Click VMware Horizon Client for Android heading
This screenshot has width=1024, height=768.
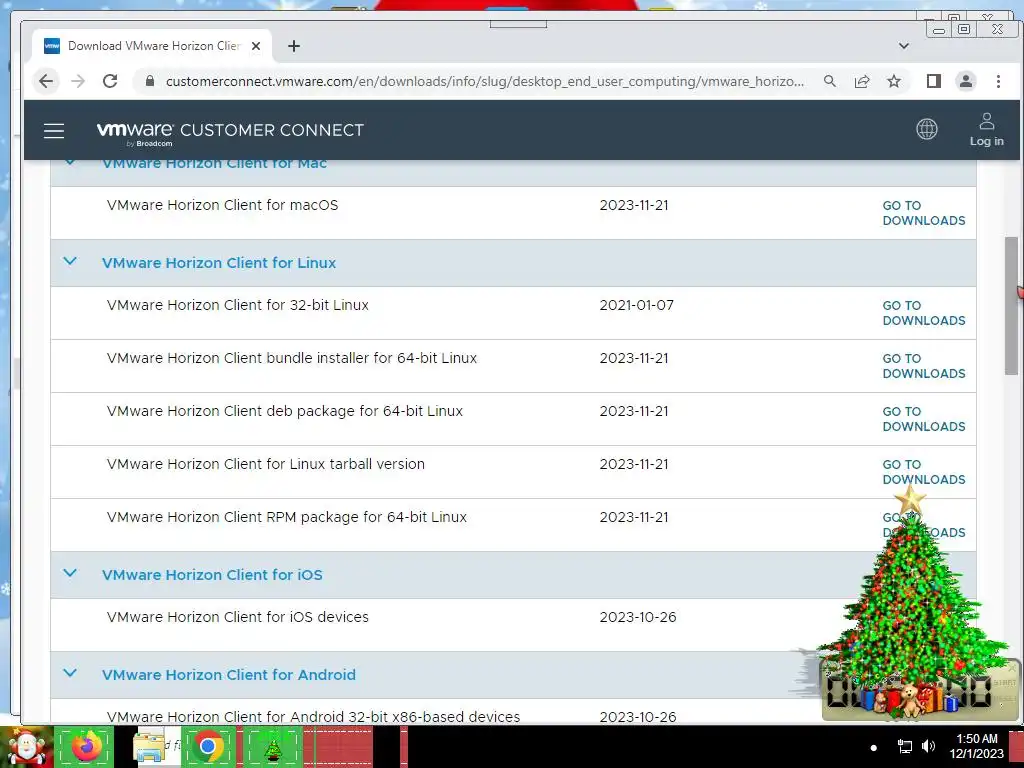(229, 675)
